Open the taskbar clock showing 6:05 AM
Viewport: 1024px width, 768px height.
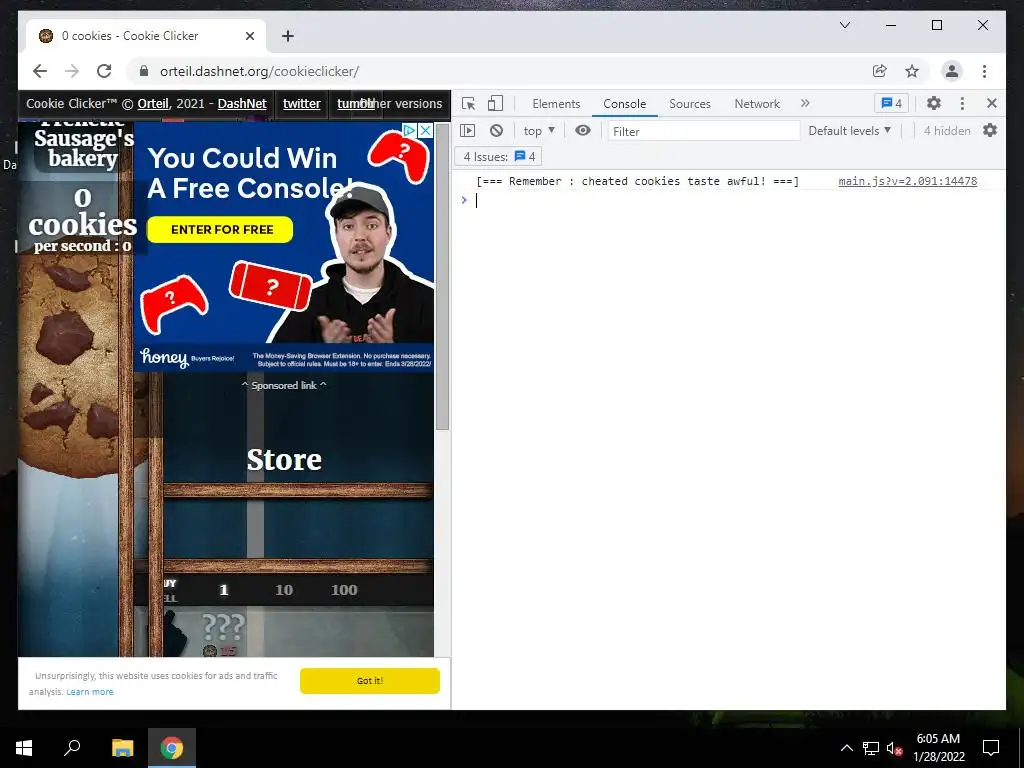pos(938,748)
